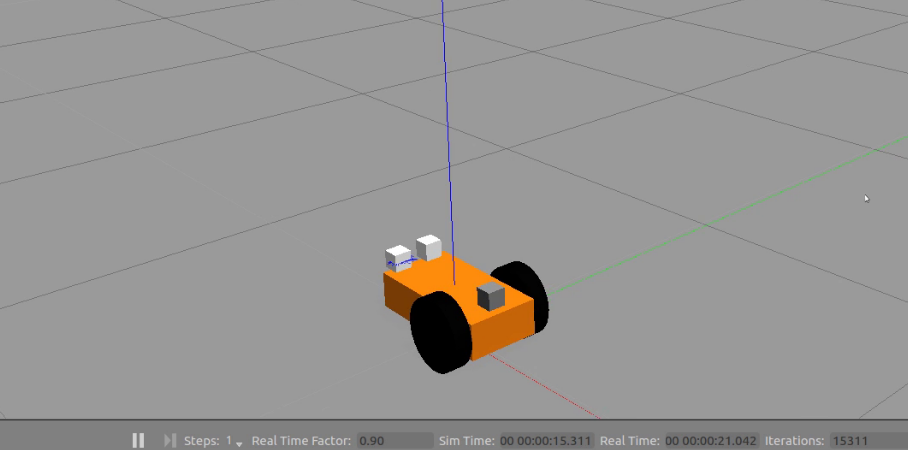Screen dimensions: 908x450
Task: Click the Real Time Factor field
Action: [395, 441]
